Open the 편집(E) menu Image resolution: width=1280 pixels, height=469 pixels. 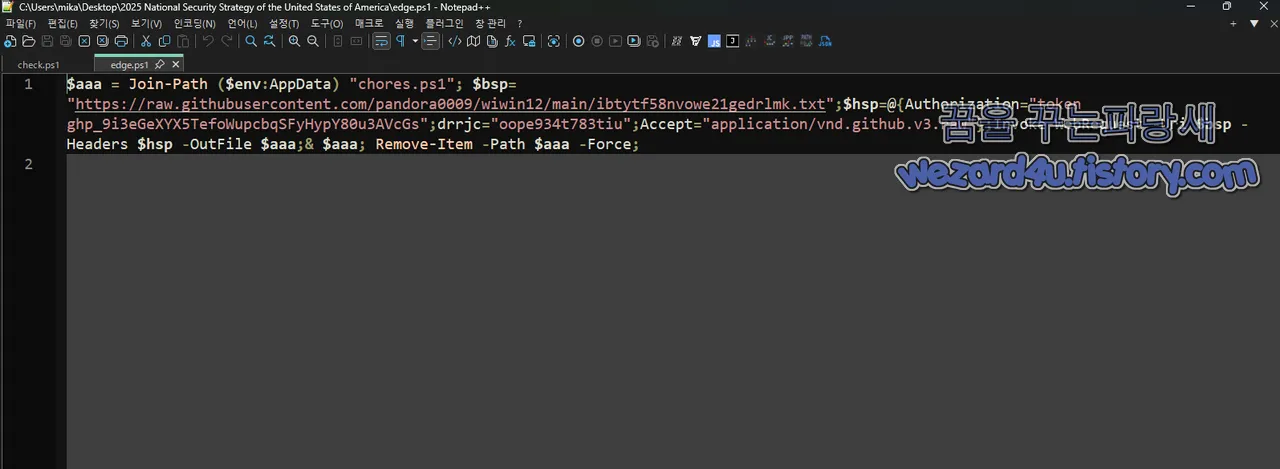coord(62,23)
